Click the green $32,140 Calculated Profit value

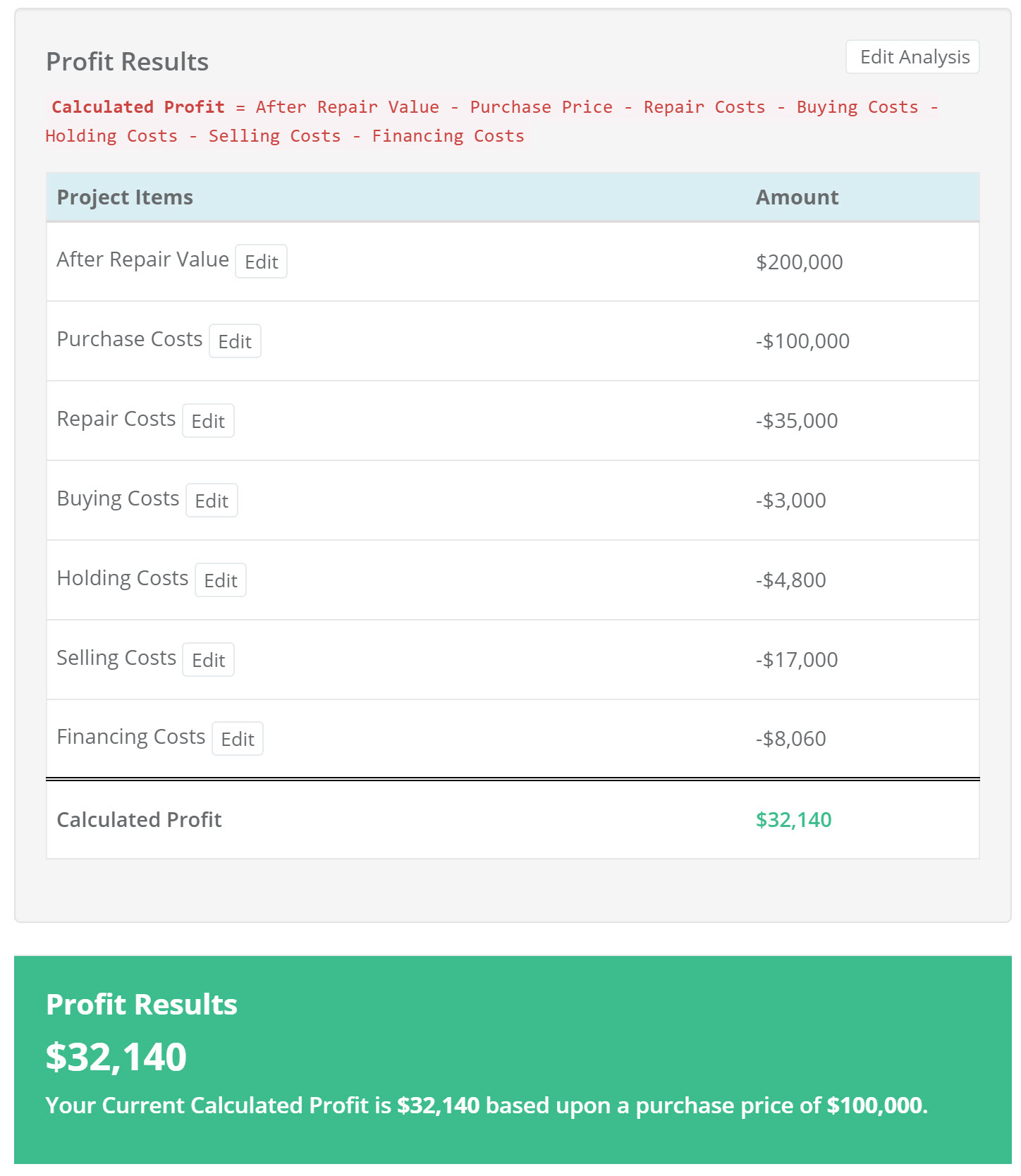(x=794, y=819)
